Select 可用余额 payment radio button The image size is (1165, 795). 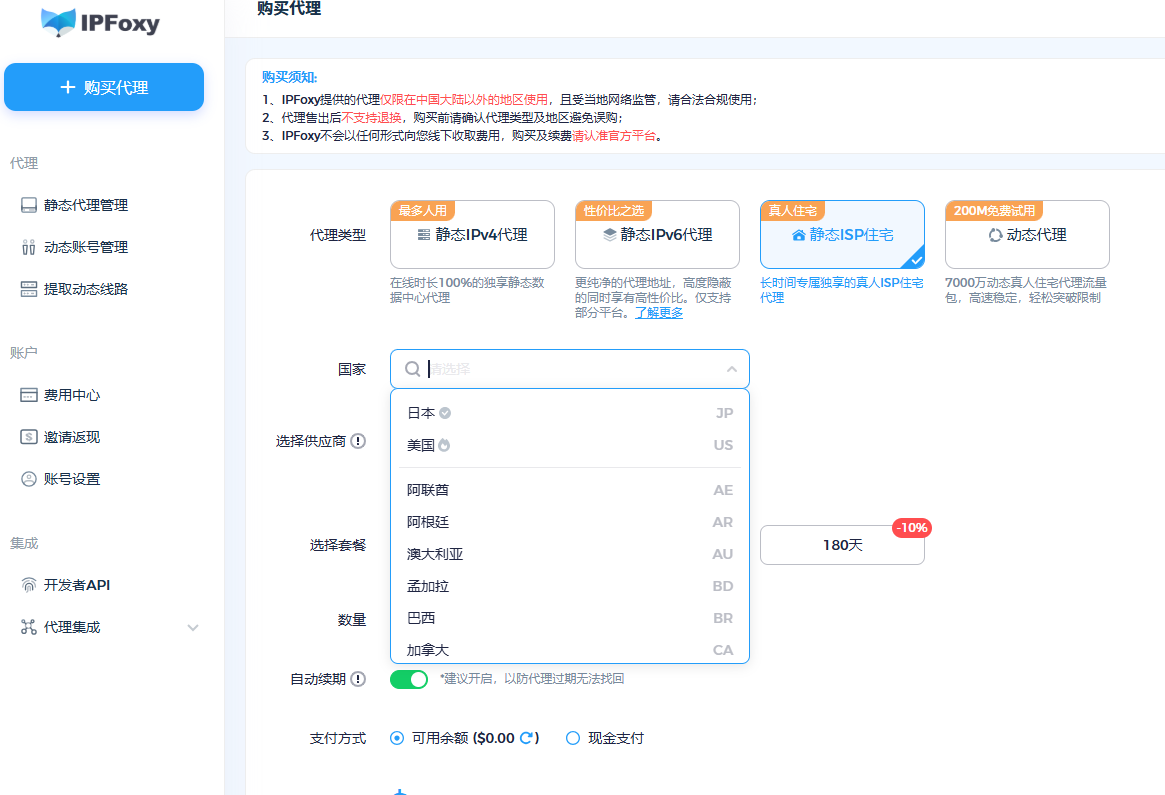397,738
